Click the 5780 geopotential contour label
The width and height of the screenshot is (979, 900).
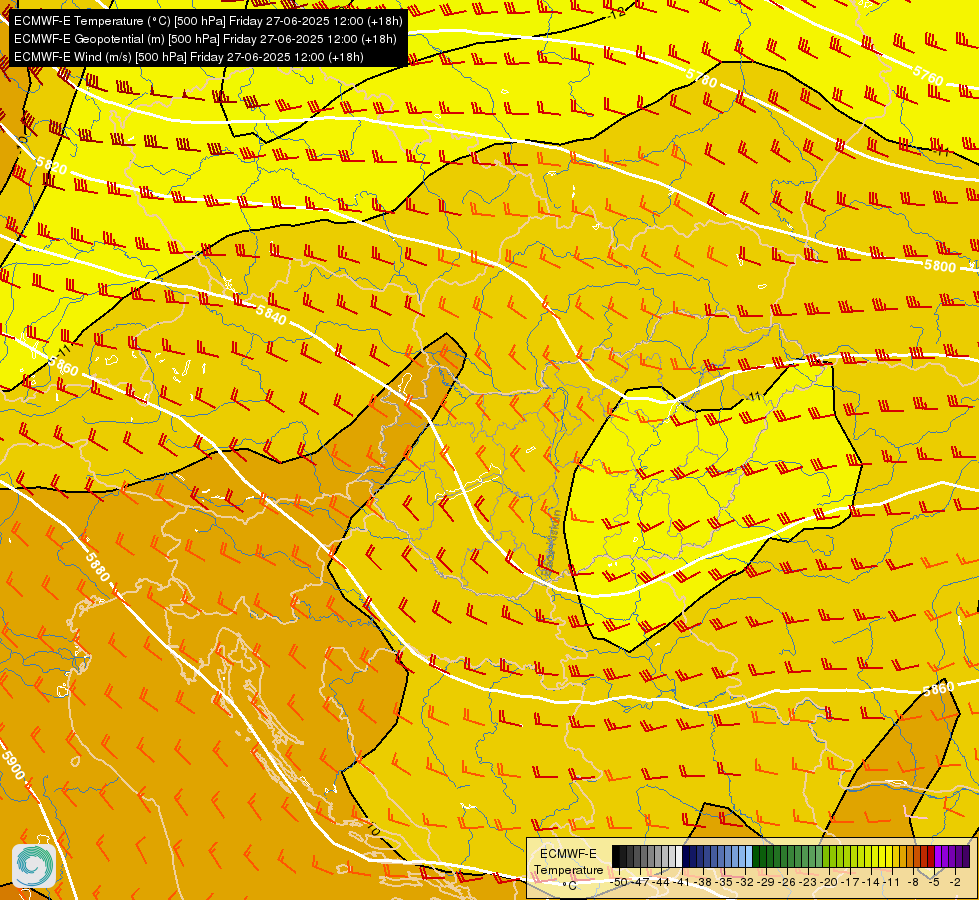tap(702, 78)
